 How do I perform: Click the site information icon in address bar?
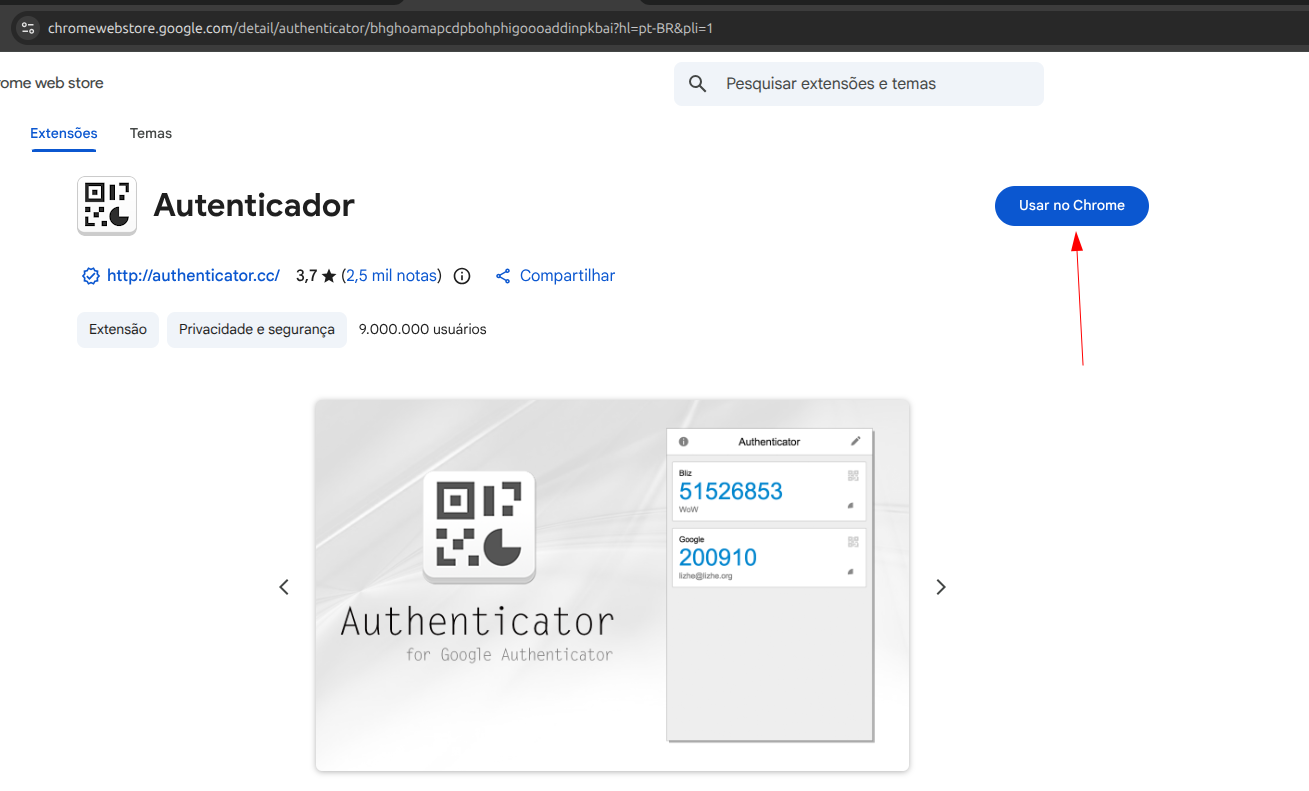28,28
